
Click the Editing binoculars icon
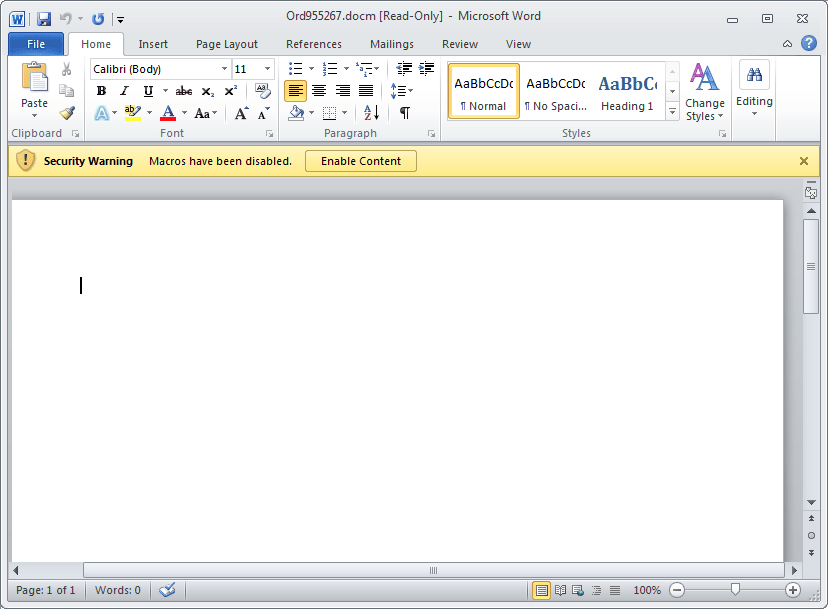[x=754, y=74]
